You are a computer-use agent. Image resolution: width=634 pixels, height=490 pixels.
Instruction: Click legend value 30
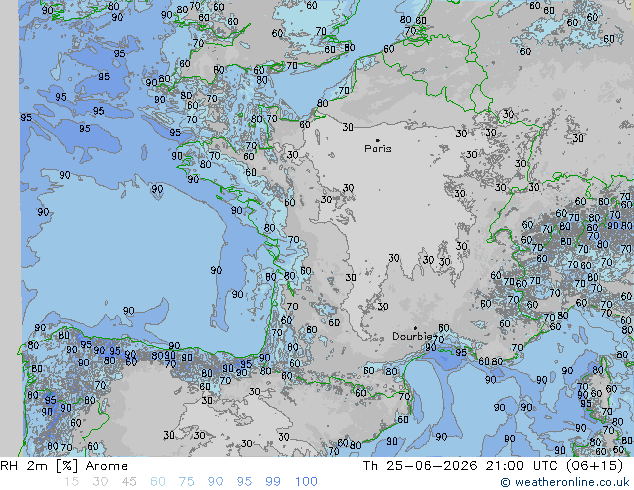(x=100, y=482)
